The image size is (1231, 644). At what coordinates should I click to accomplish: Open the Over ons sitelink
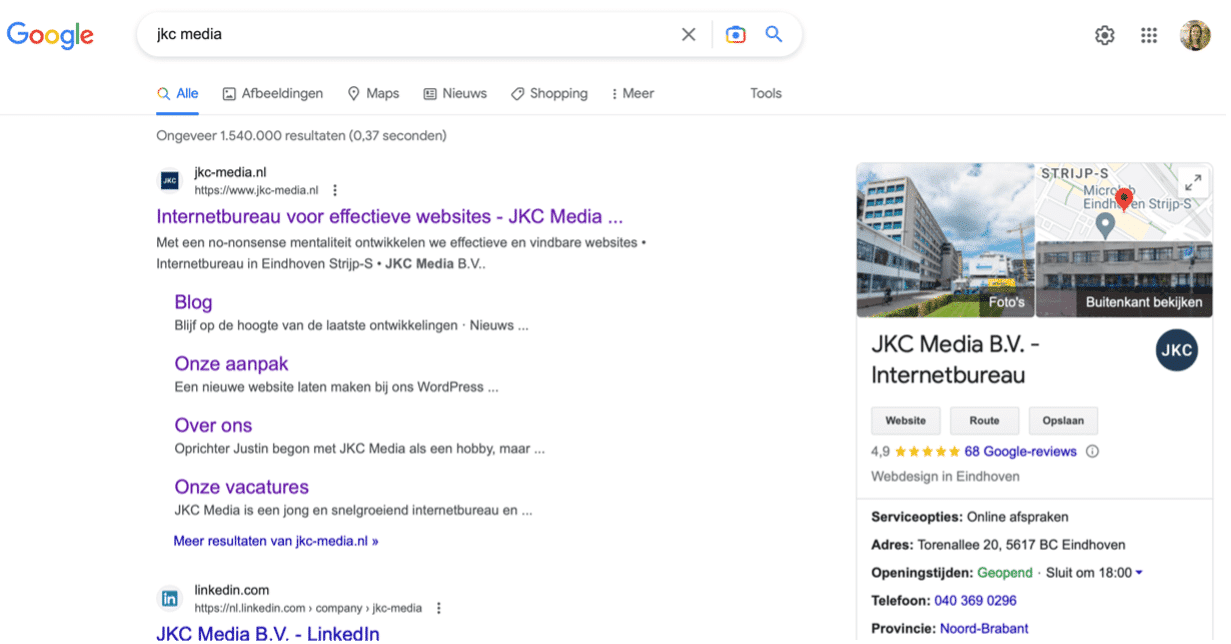click(x=213, y=425)
